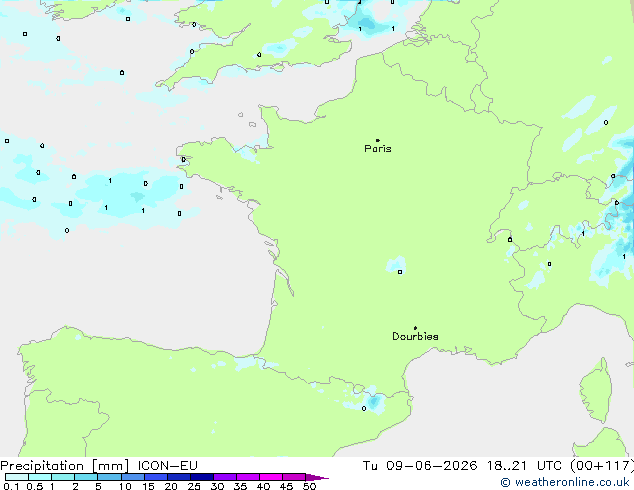Click the Dourbies location label

coord(415,336)
